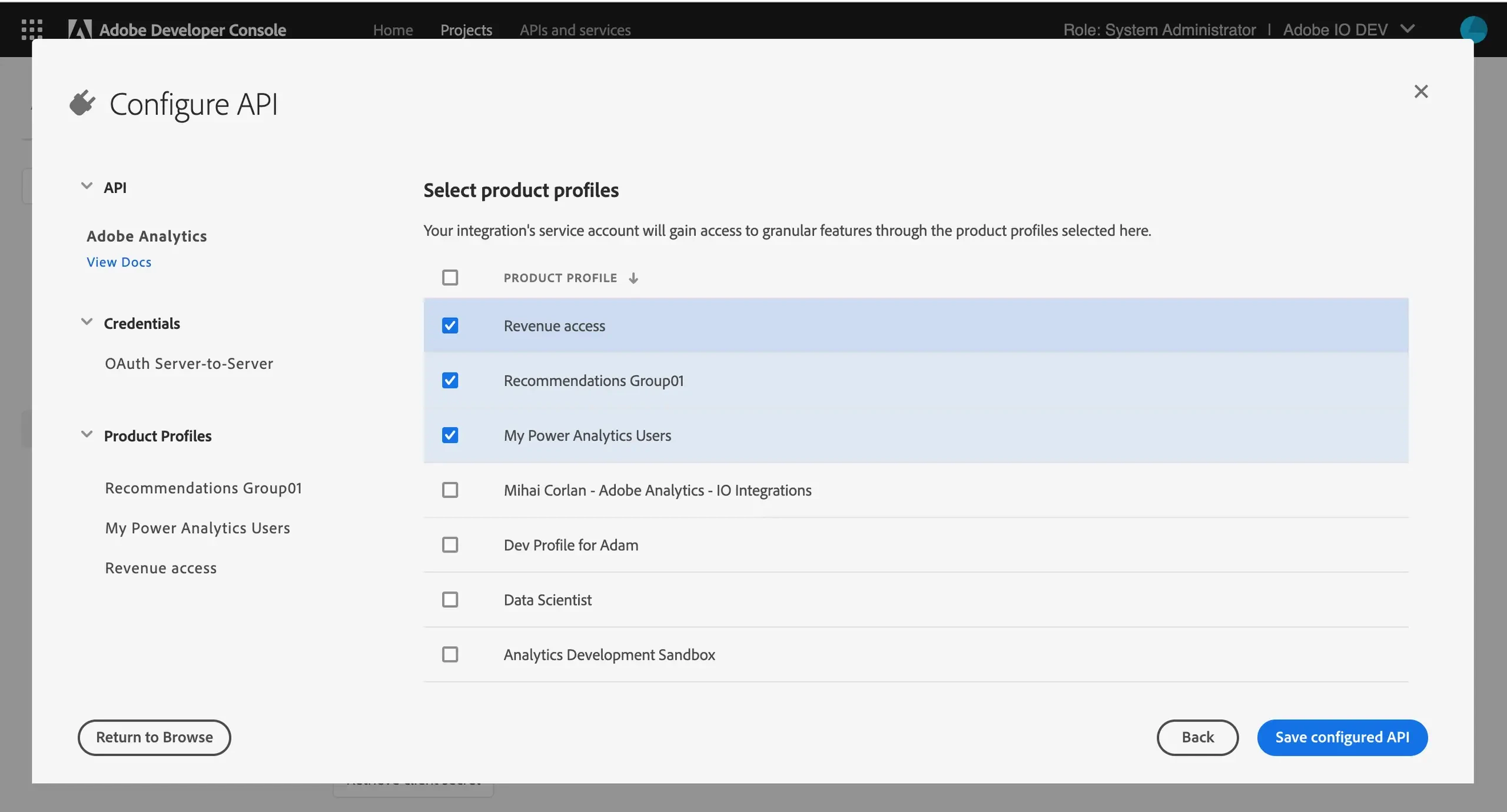The image size is (1507, 812).
Task: Open the View Docs link
Action: [x=119, y=262]
